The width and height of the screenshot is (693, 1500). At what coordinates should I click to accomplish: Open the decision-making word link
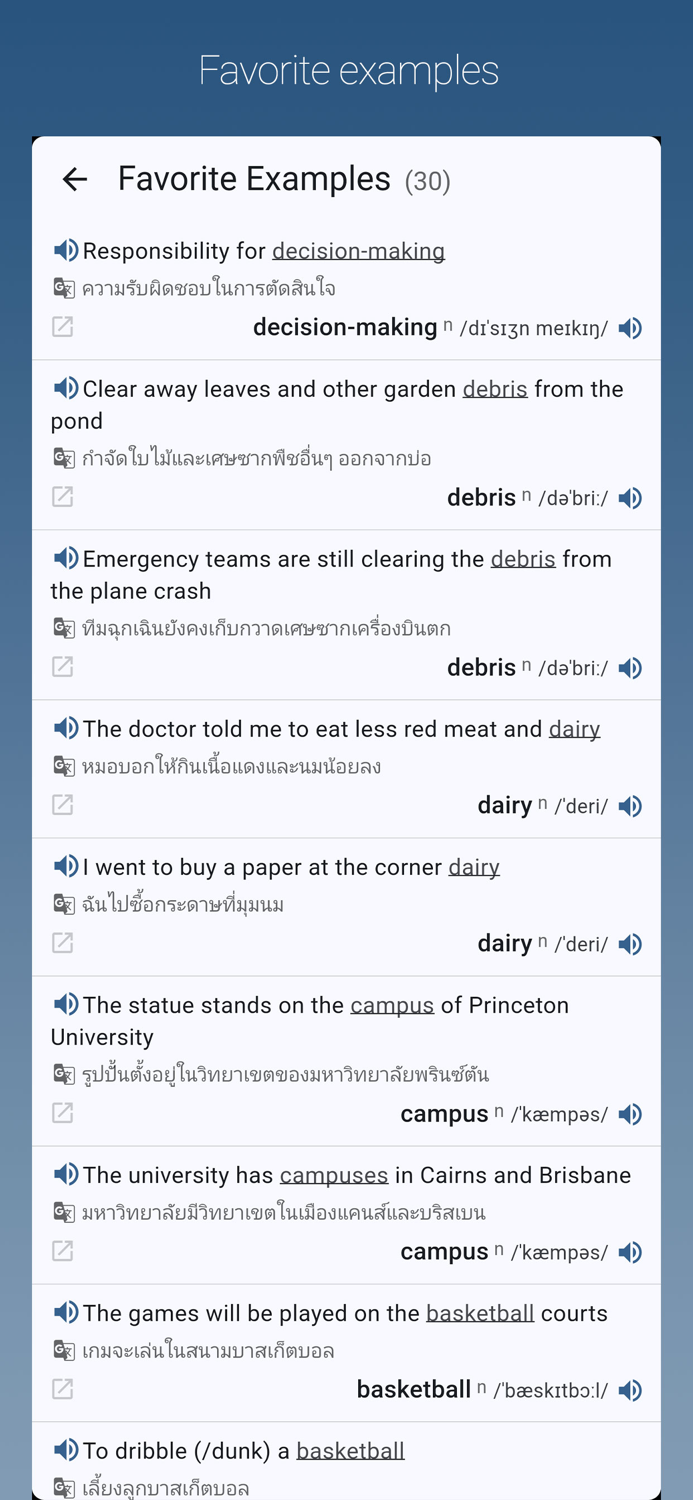click(x=358, y=251)
